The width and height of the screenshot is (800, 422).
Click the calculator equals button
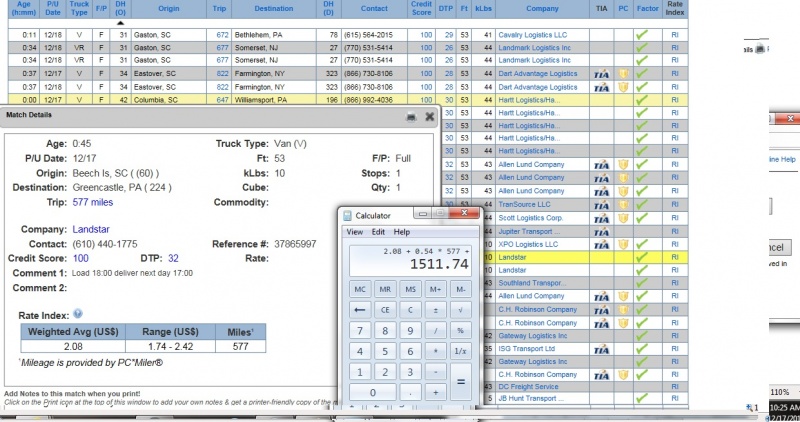[460, 382]
